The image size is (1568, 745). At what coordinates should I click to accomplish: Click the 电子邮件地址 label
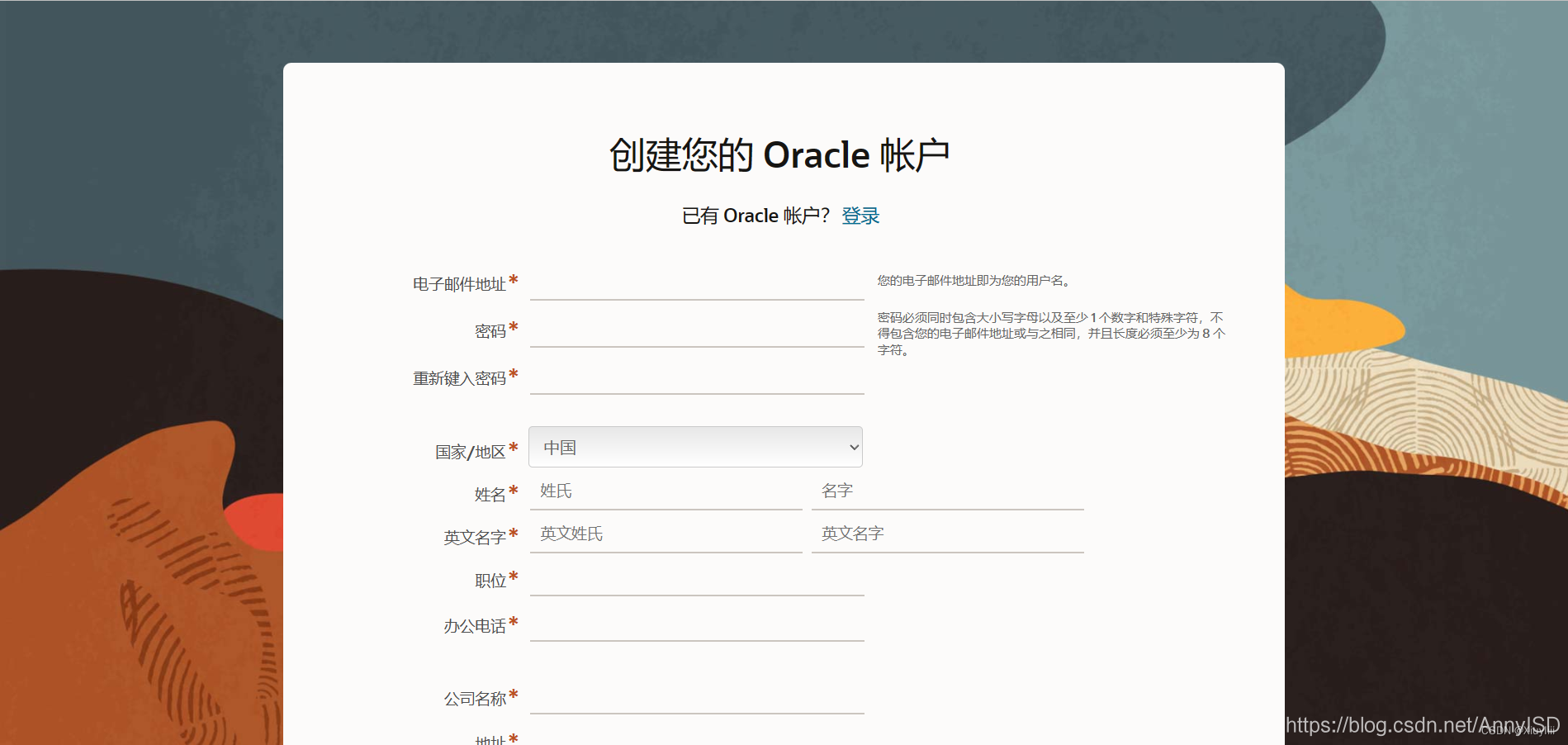click(x=459, y=284)
